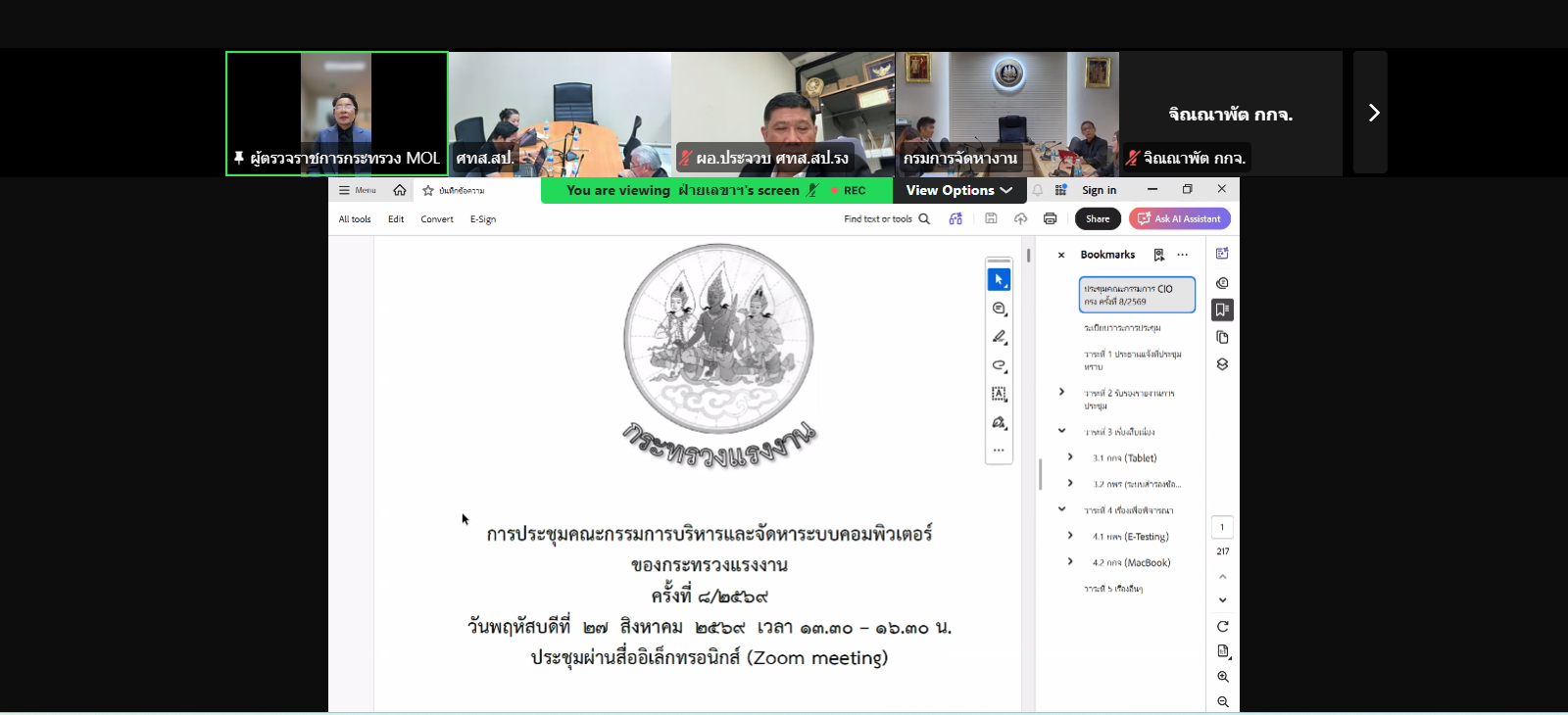Select the กรมการจัดหางาน video tile
The width and height of the screenshot is (1568, 715).
(1007, 114)
